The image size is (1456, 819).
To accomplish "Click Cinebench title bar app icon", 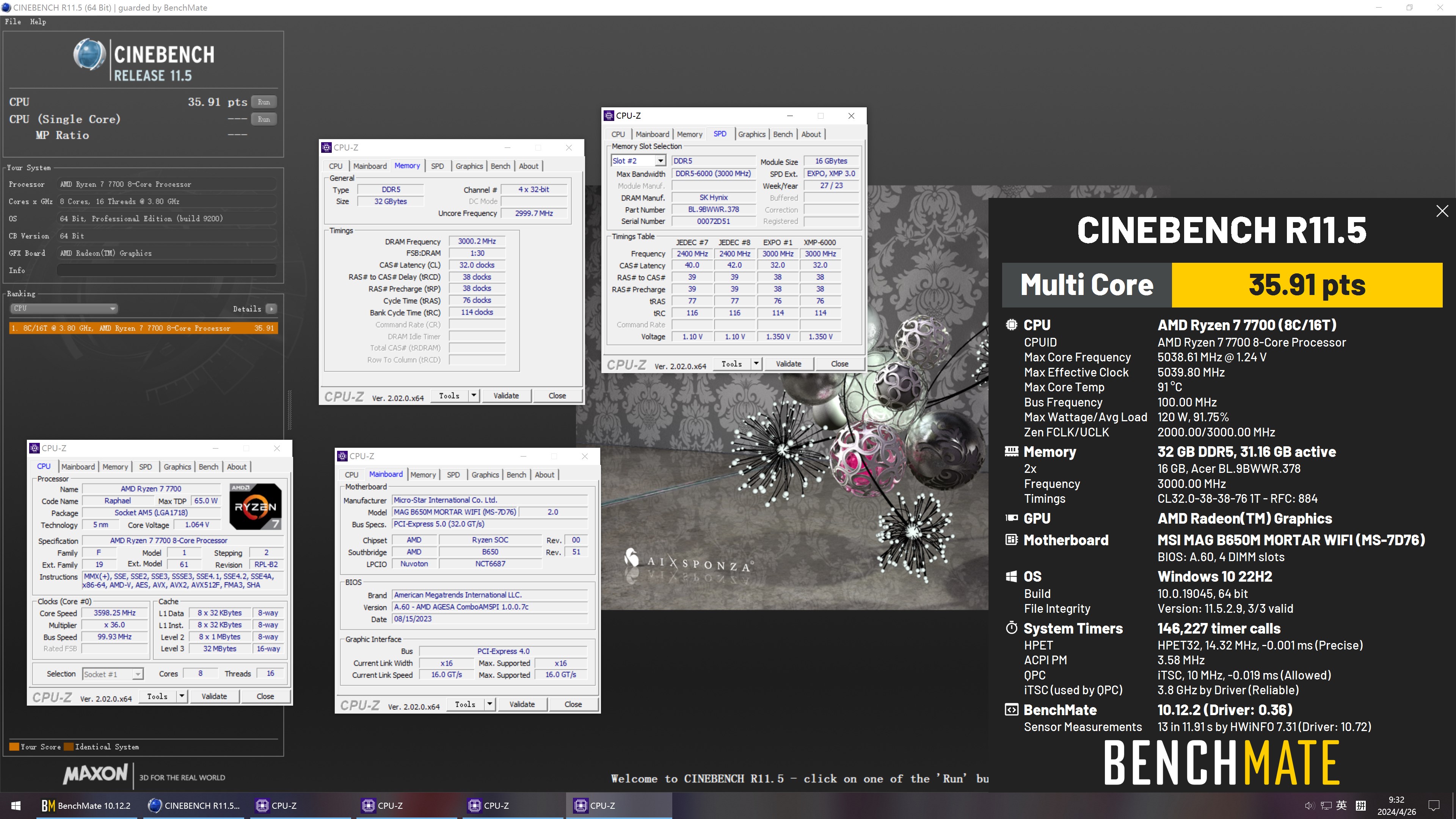I will [x=6, y=7].
